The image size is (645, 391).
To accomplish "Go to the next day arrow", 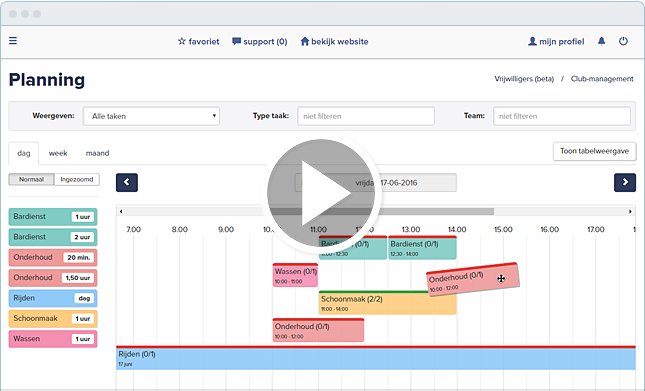I will 625,183.
